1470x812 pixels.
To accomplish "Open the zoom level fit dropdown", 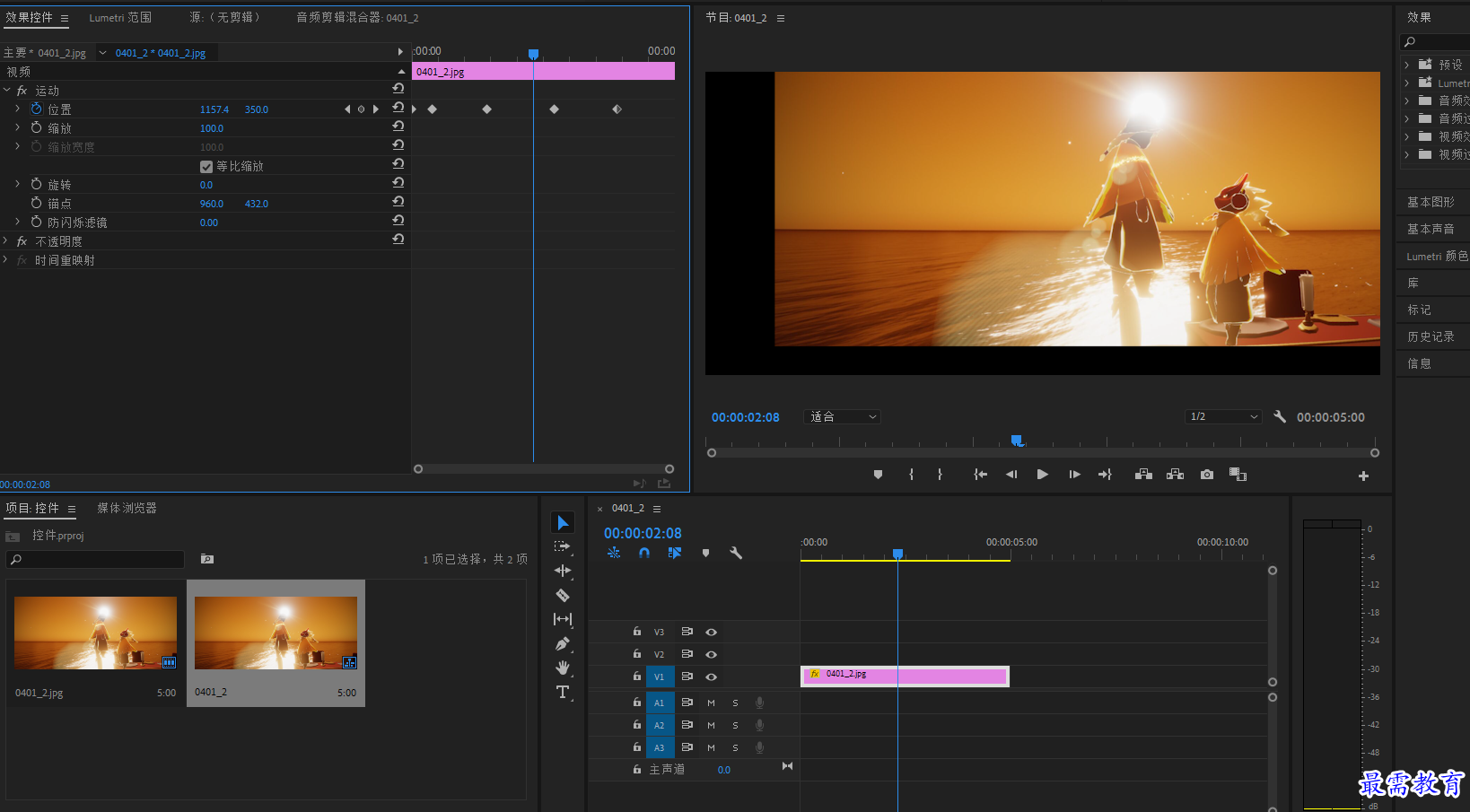I will click(843, 416).
